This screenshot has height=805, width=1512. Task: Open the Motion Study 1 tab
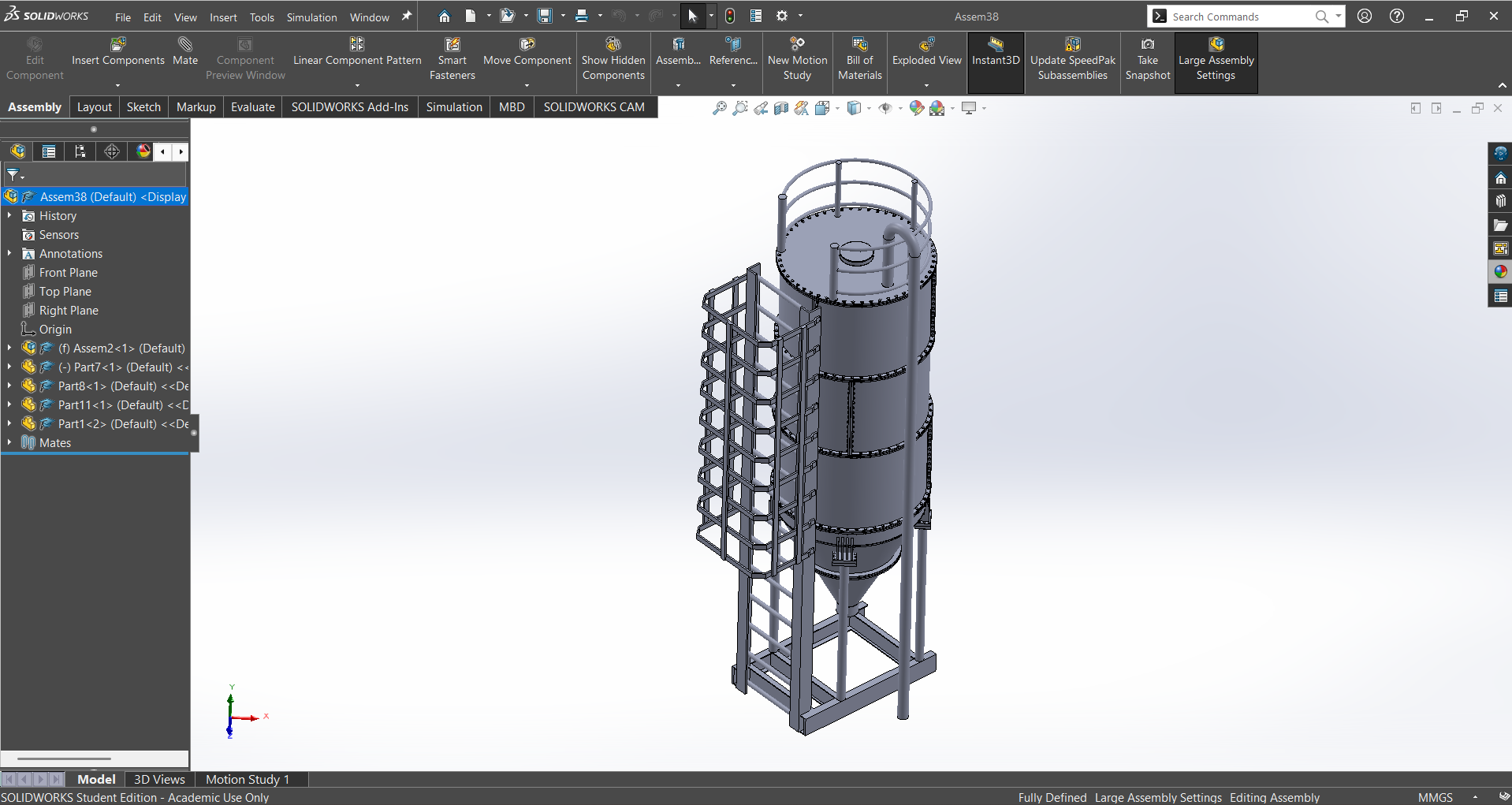tap(248, 779)
